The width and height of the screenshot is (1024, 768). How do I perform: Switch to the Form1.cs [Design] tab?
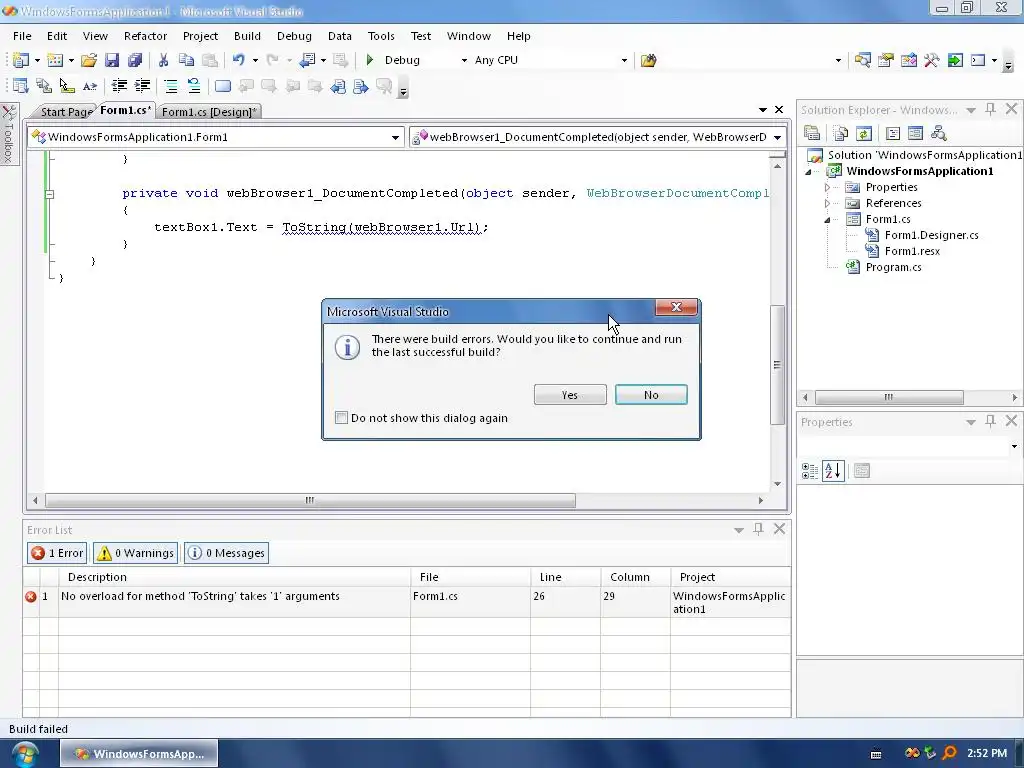click(x=209, y=112)
